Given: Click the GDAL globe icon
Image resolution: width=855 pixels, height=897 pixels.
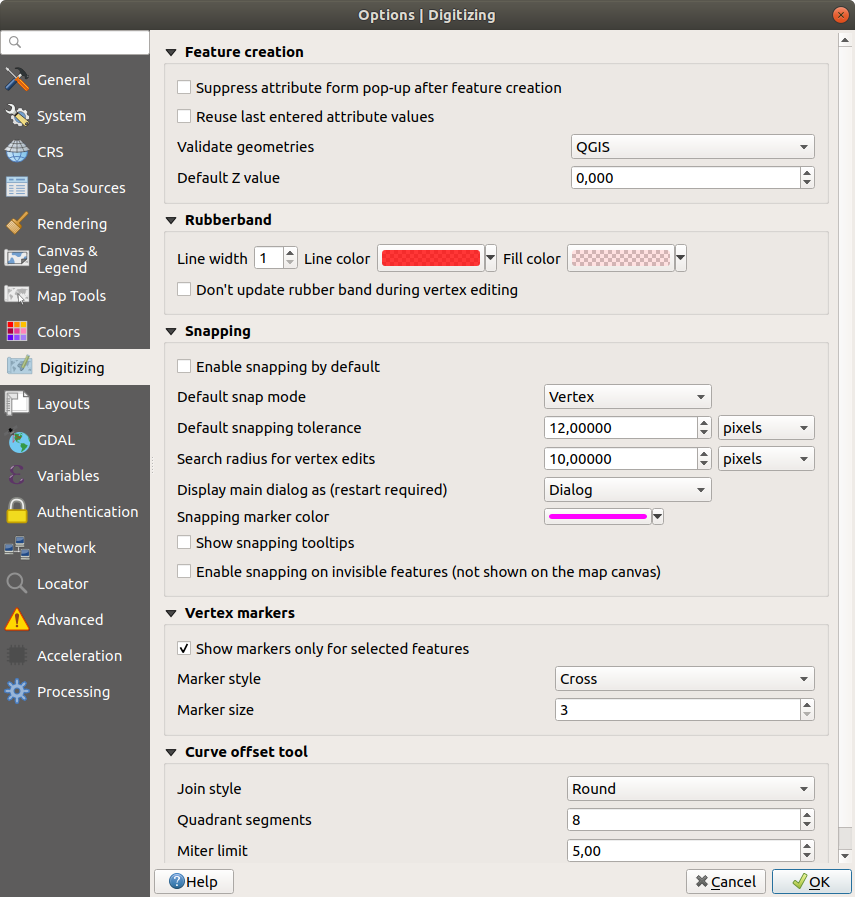Looking at the screenshot, I should [x=17, y=440].
